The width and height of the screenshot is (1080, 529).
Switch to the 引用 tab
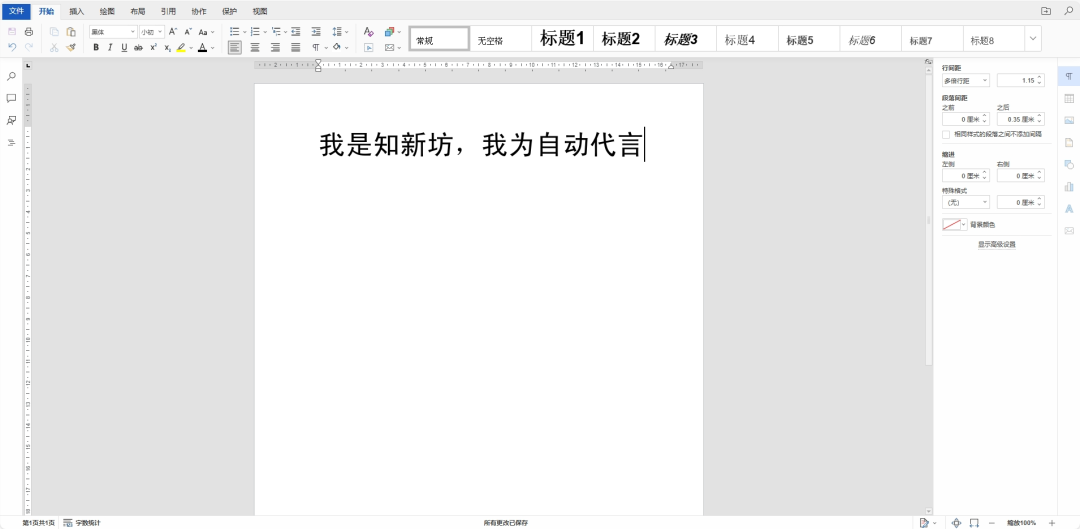pos(168,12)
